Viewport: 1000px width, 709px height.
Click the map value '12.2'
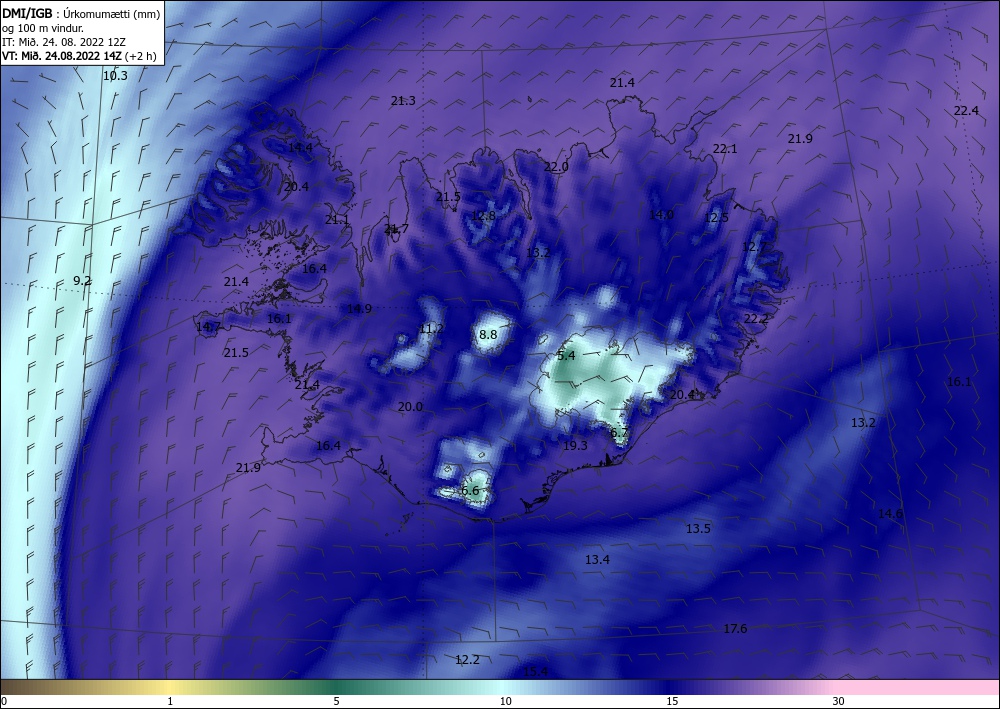click(467, 660)
